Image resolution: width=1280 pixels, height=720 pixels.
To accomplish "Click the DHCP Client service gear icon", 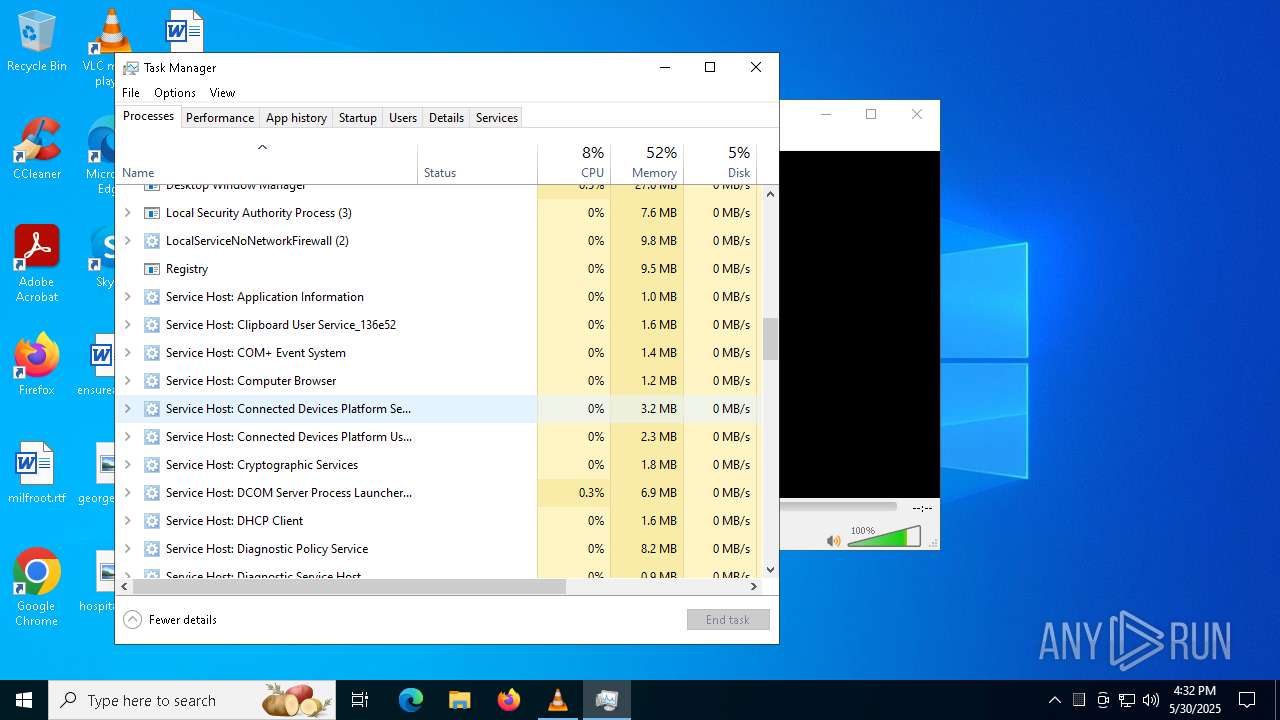I will (152, 521).
